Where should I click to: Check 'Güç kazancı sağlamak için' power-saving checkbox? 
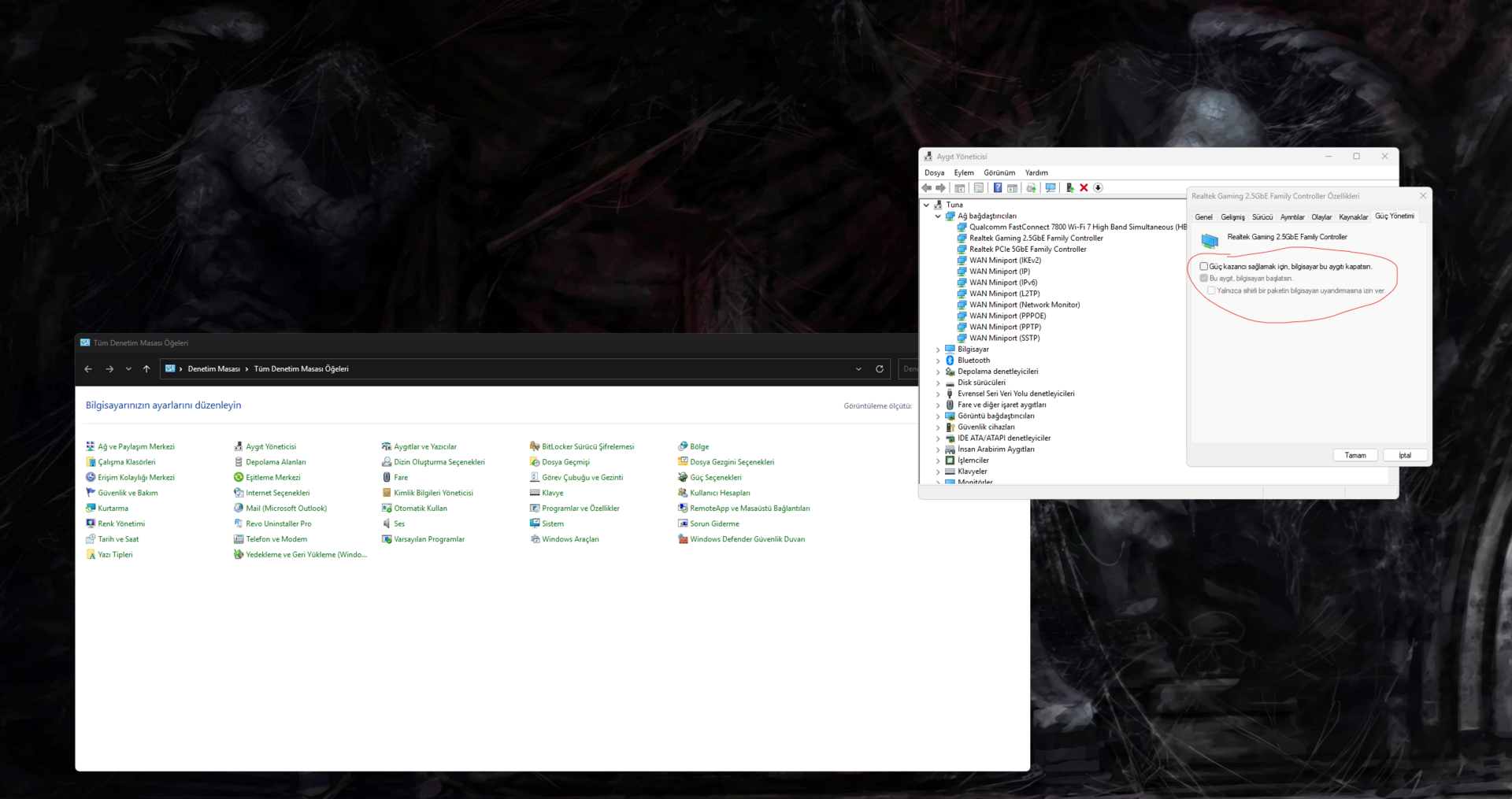tap(1203, 267)
